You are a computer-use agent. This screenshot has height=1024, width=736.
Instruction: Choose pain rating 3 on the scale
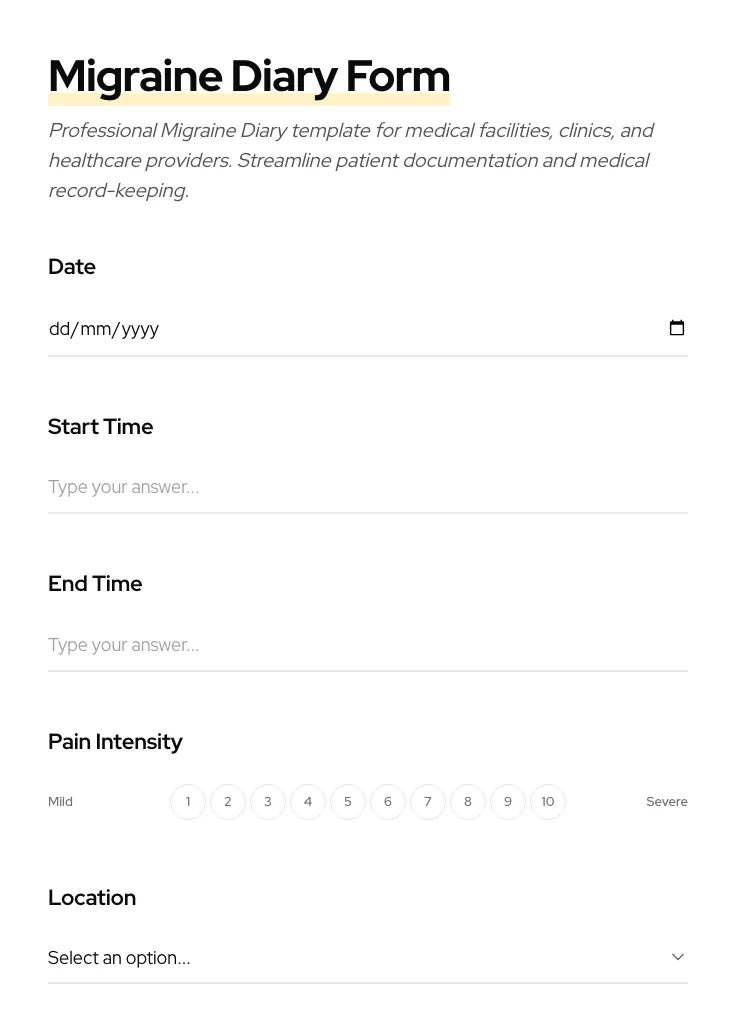(268, 801)
